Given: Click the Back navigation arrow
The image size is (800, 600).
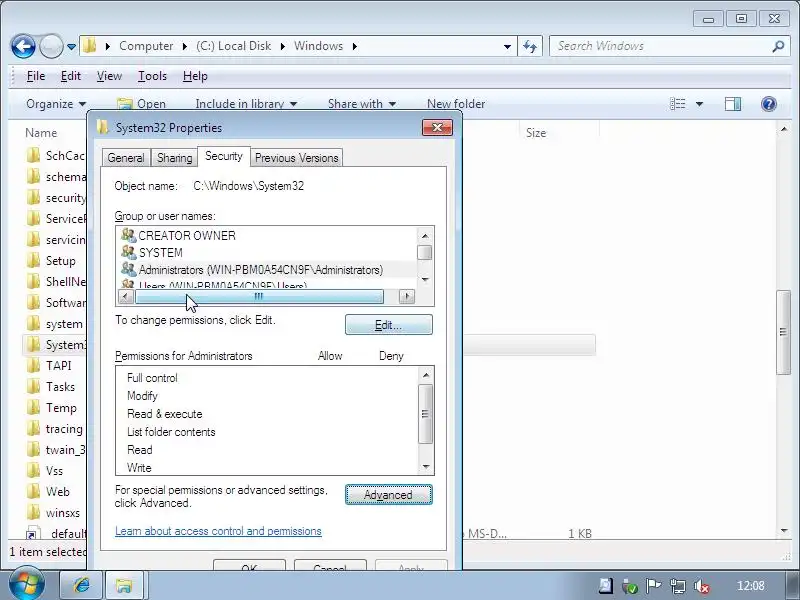Looking at the screenshot, I should click(x=23, y=46).
